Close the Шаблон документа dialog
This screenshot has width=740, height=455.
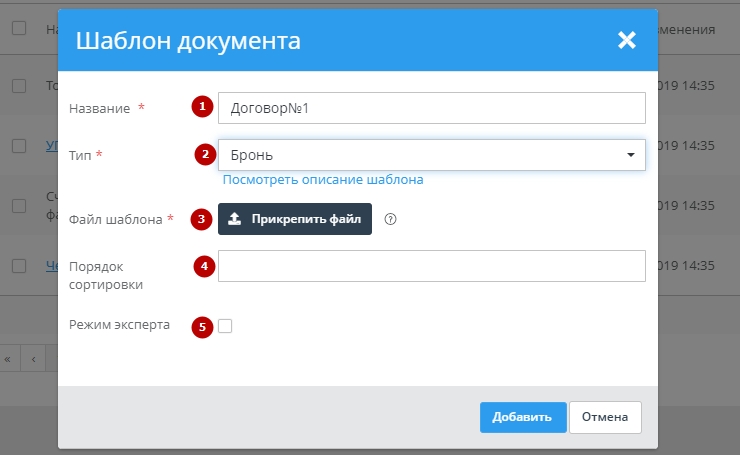tap(627, 40)
